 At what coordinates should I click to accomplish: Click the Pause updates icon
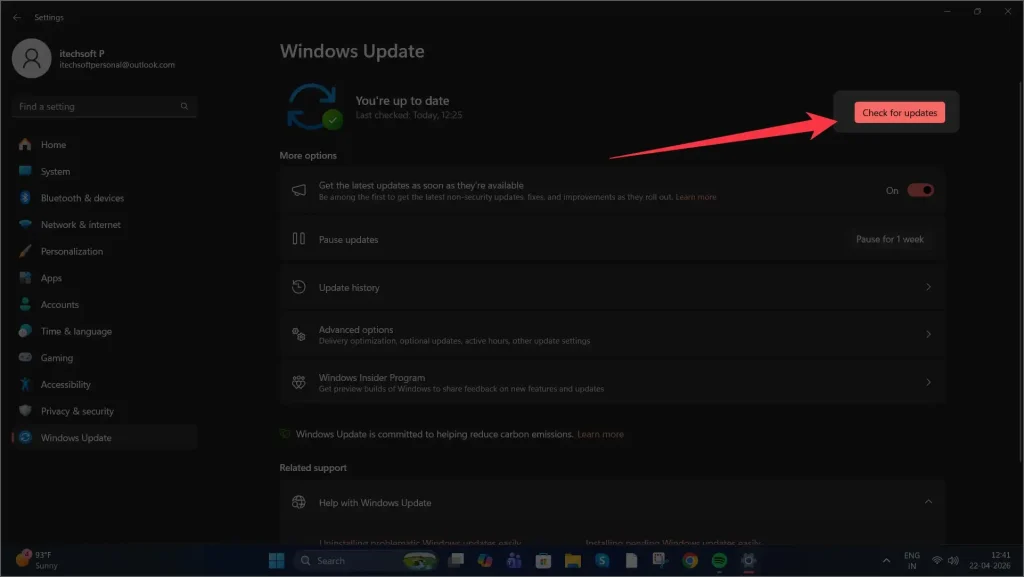pos(298,239)
